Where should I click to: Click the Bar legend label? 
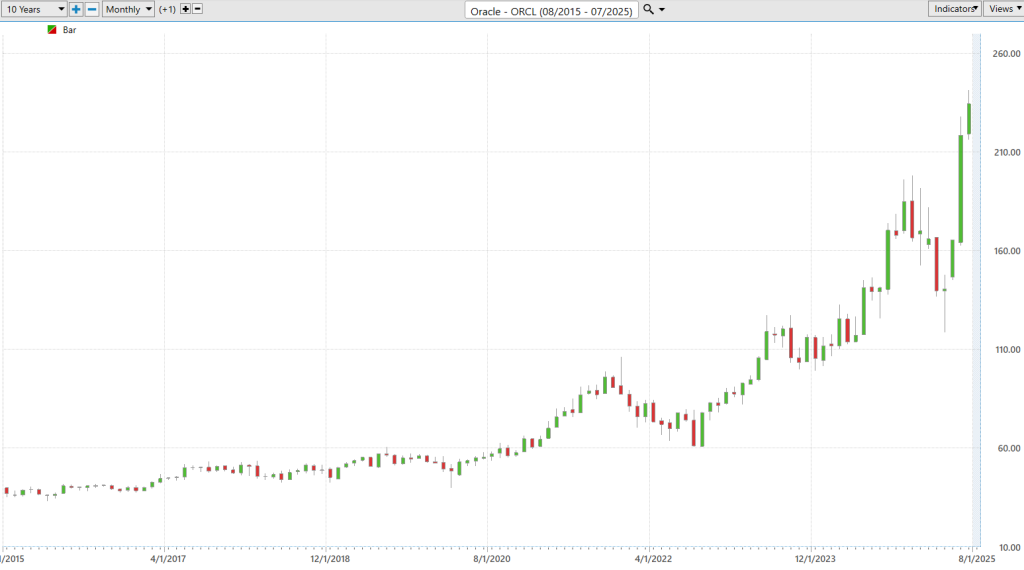pyautogui.click(x=69, y=30)
